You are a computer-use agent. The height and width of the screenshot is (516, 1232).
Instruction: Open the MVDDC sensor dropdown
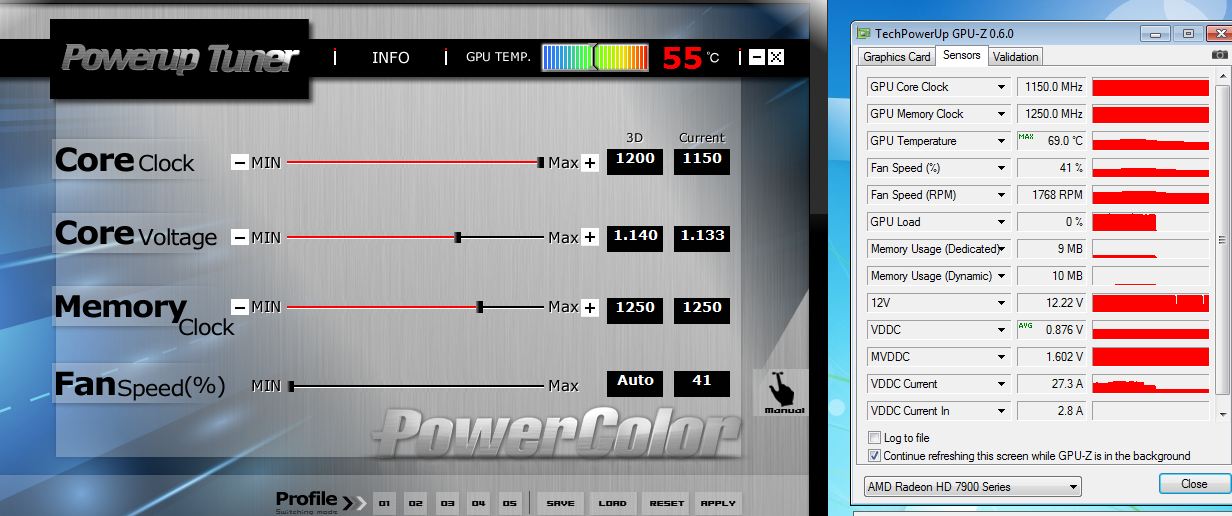pos(1001,357)
